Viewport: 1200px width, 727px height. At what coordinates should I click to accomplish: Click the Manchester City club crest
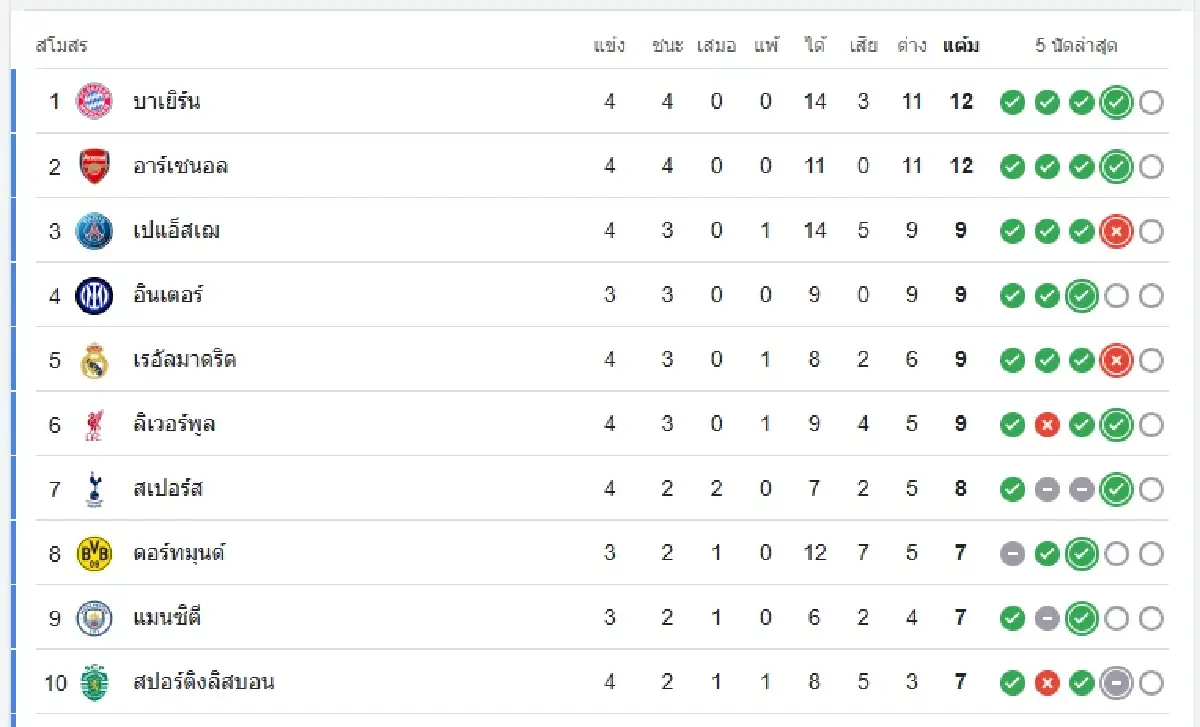95,618
